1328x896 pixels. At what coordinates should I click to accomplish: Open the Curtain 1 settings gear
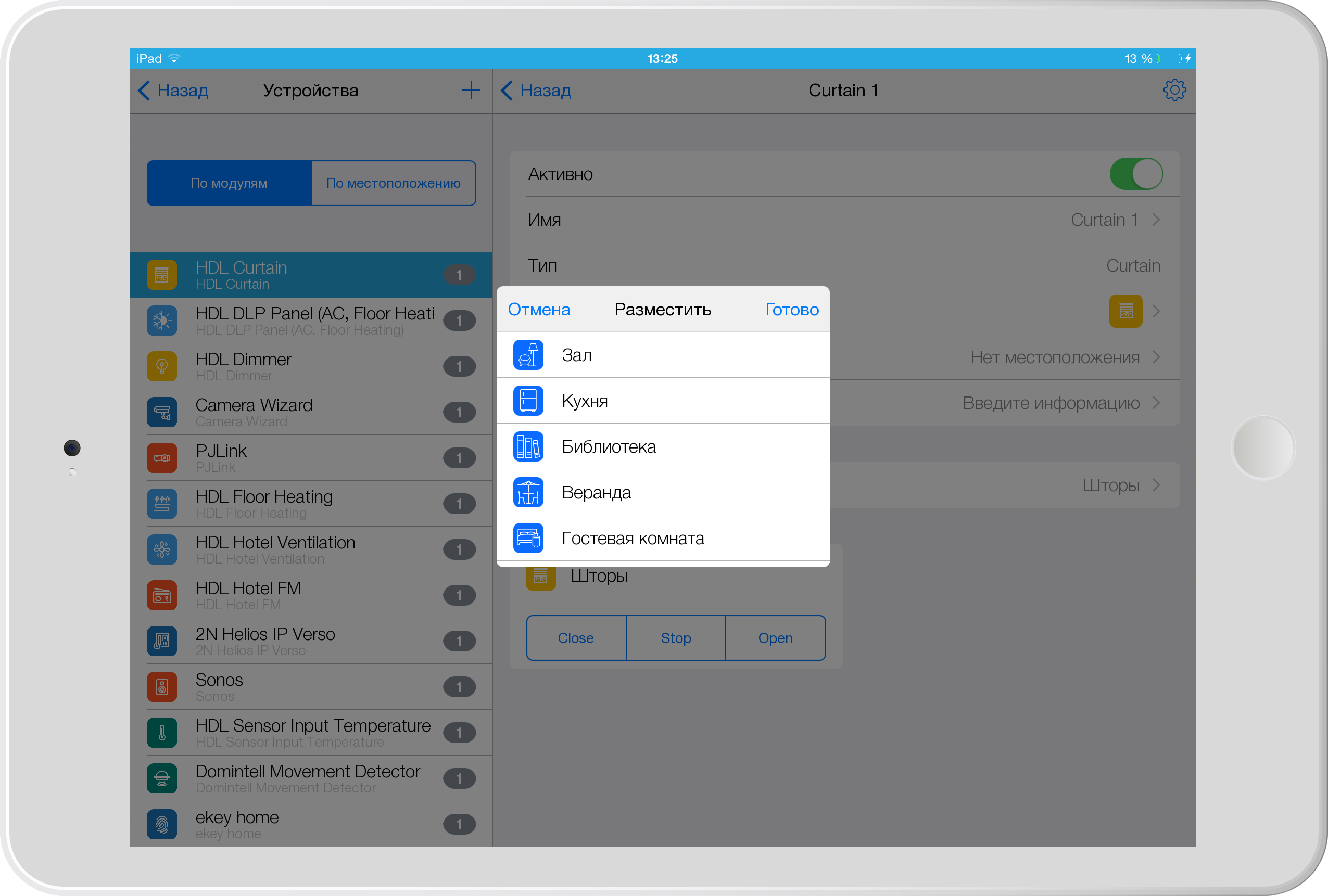pos(1175,90)
